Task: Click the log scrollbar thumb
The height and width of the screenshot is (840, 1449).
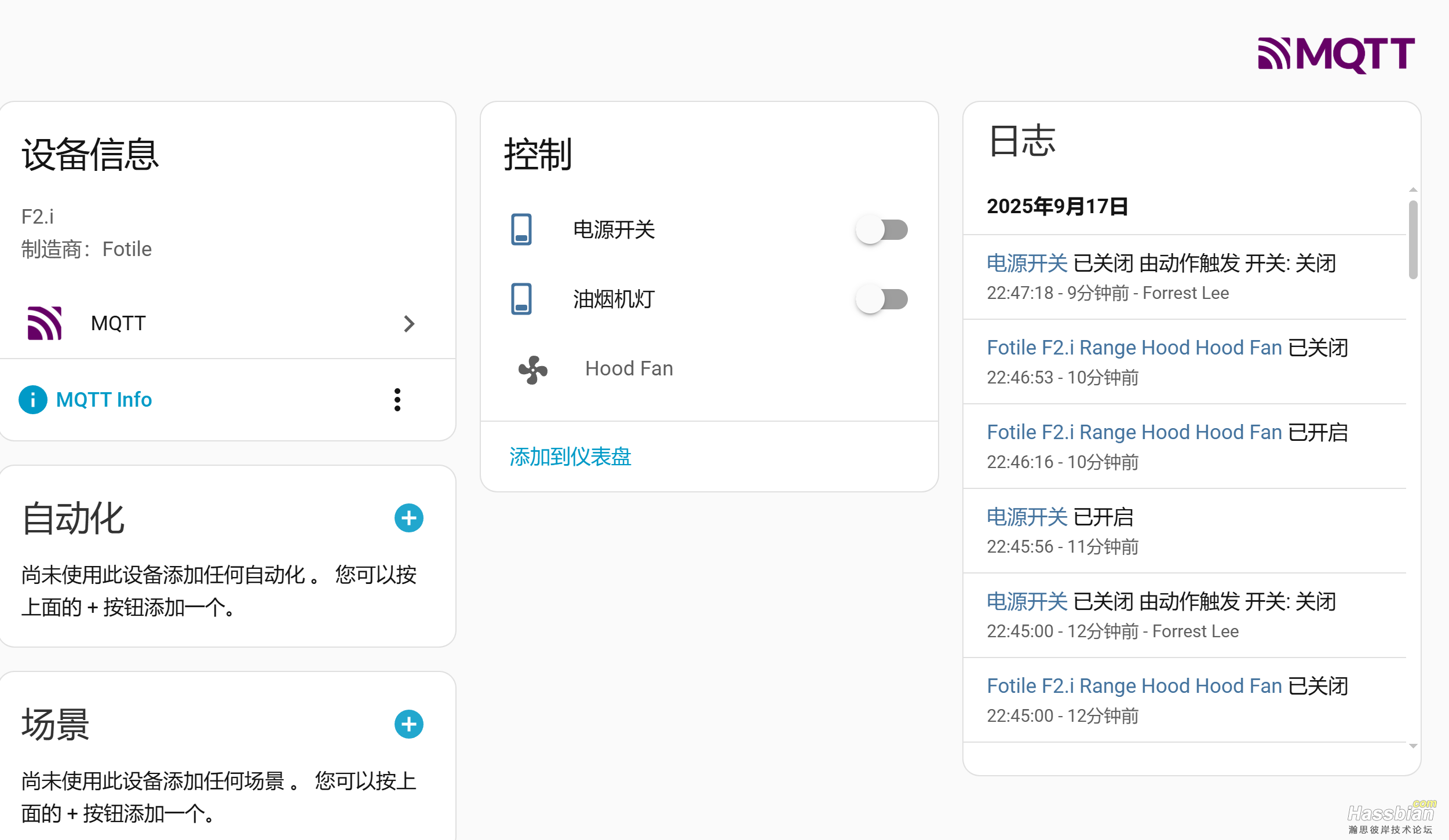Action: [x=1413, y=240]
